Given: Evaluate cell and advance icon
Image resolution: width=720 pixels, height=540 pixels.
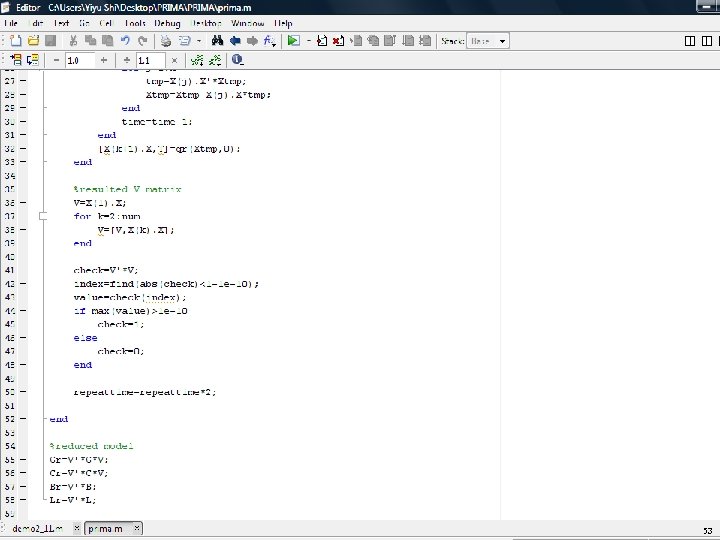Looking at the screenshot, I should coord(33,60).
